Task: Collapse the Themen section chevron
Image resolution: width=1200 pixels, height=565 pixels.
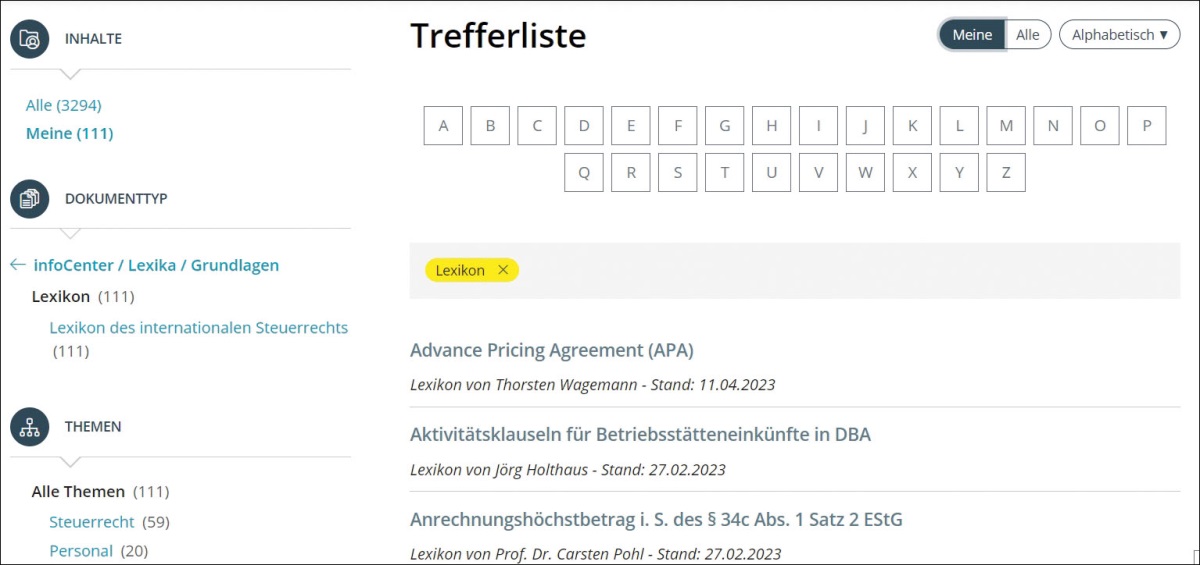Action: click(x=69, y=461)
